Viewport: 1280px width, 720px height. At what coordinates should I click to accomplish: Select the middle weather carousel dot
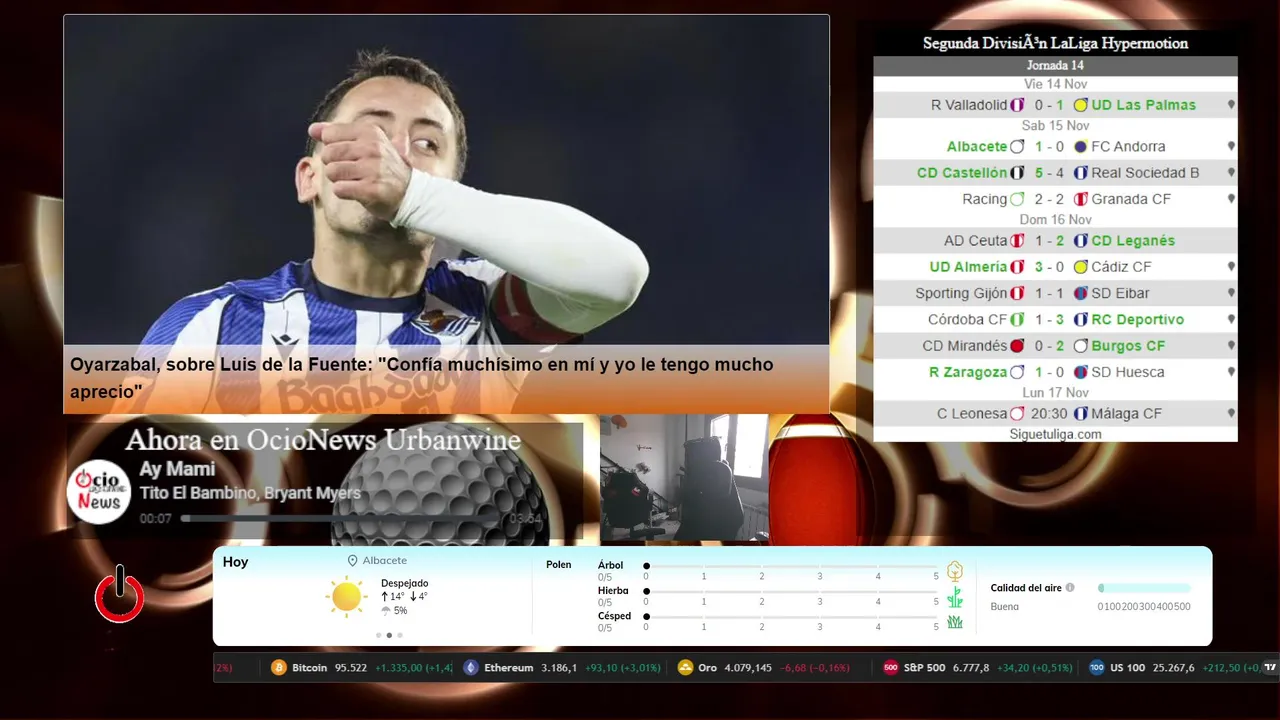(x=389, y=635)
